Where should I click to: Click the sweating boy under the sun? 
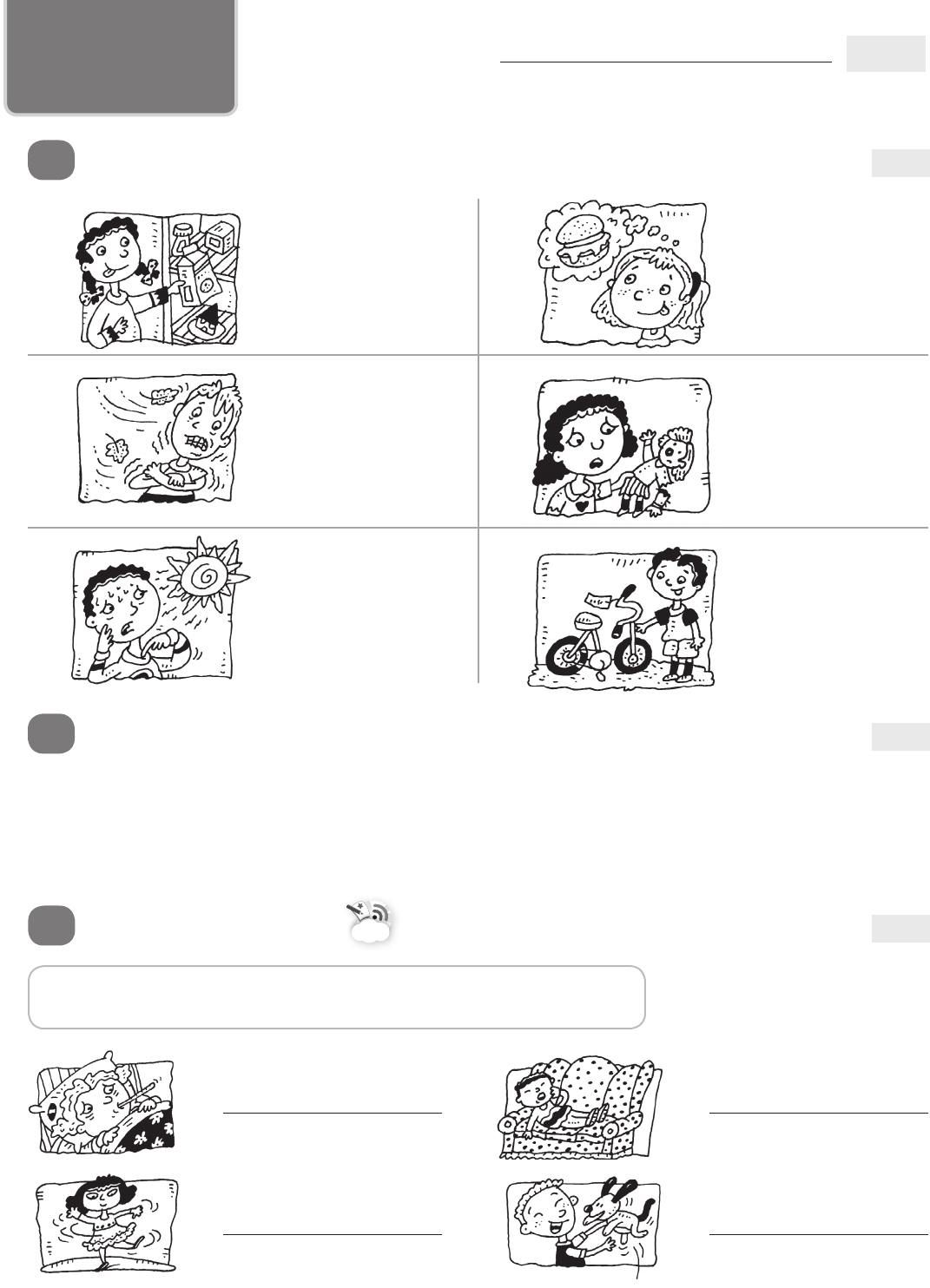(162, 609)
